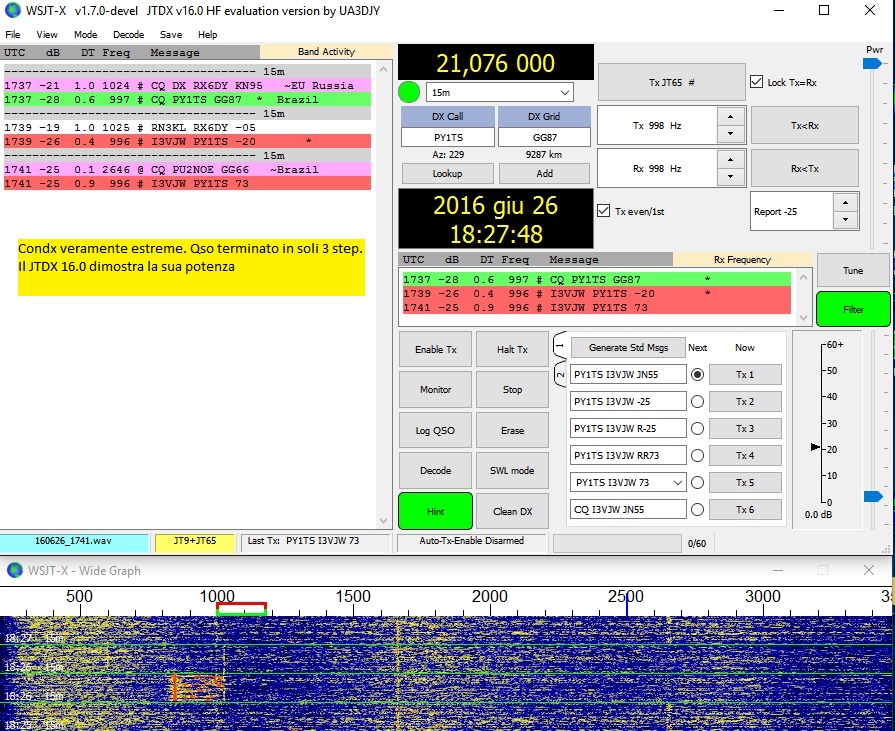Image resolution: width=895 pixels, height=731 pixels.
Task: Click the Tx JT65 # button
Action: tap(671, 83)
